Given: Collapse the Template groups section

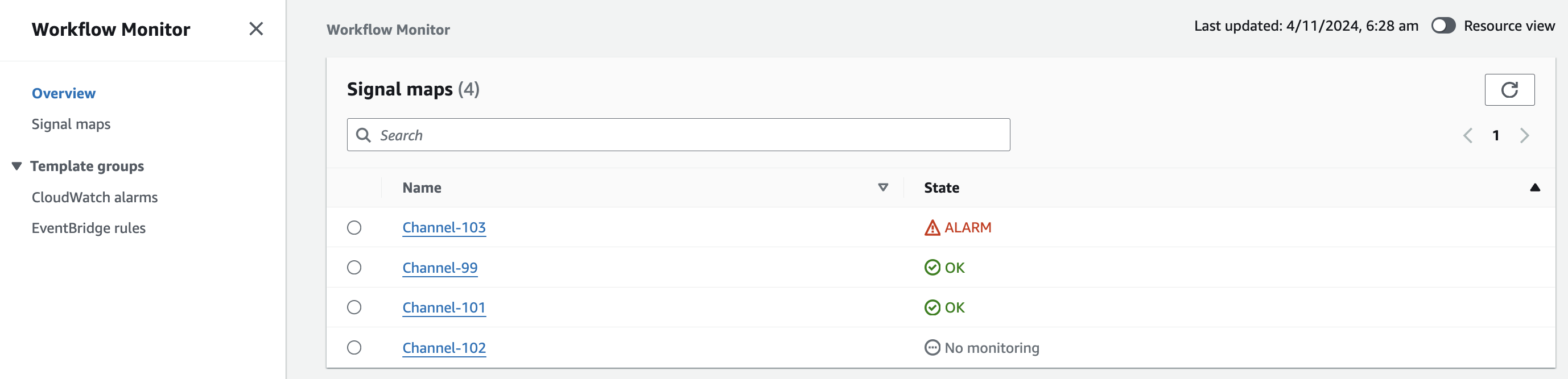Looking at the screenshot, I should tap(17, 166).
